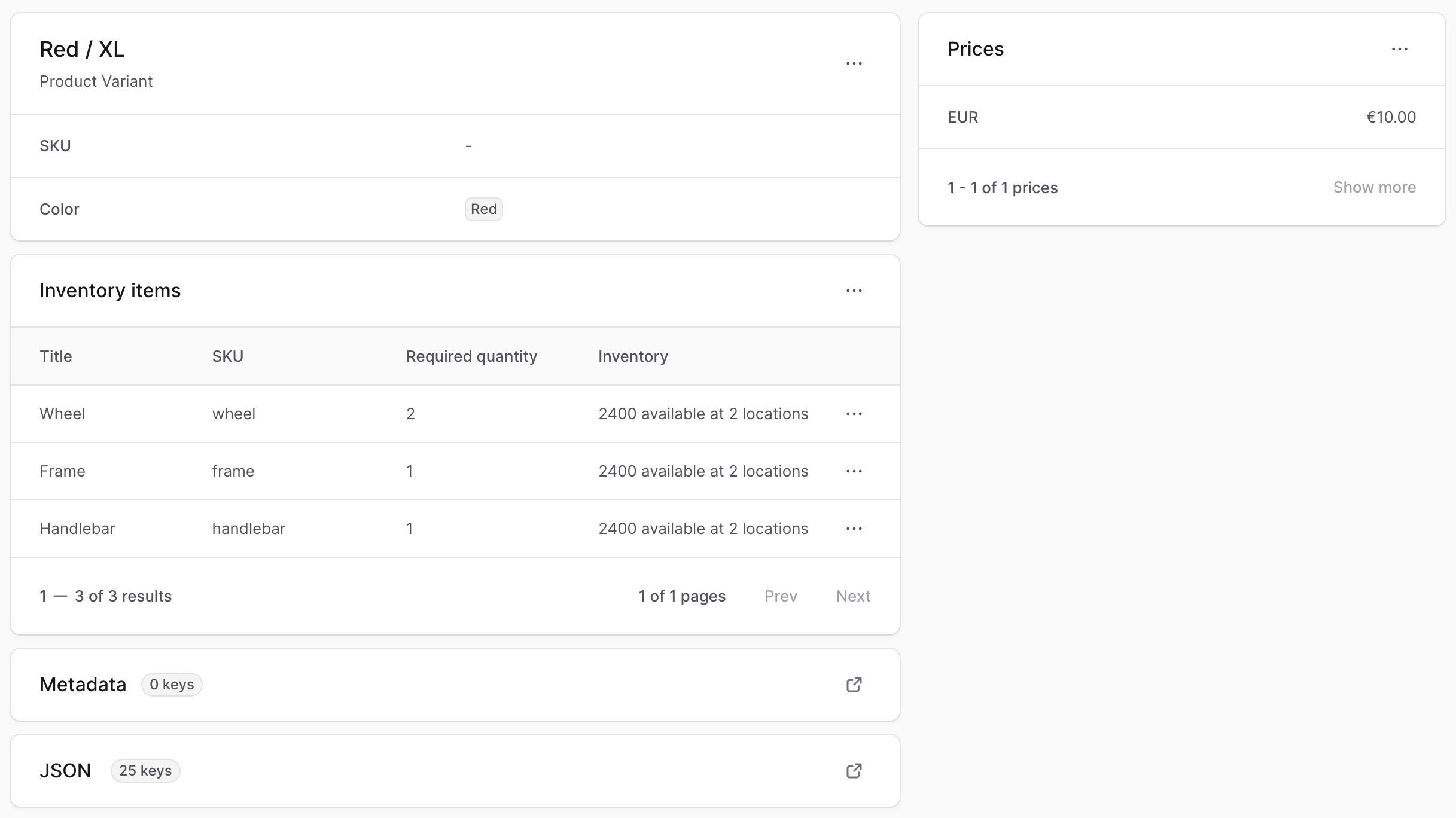1456x818 pixels.
Task: Open the Red / XL variant actions menu
Action: (x=854, y=63)
